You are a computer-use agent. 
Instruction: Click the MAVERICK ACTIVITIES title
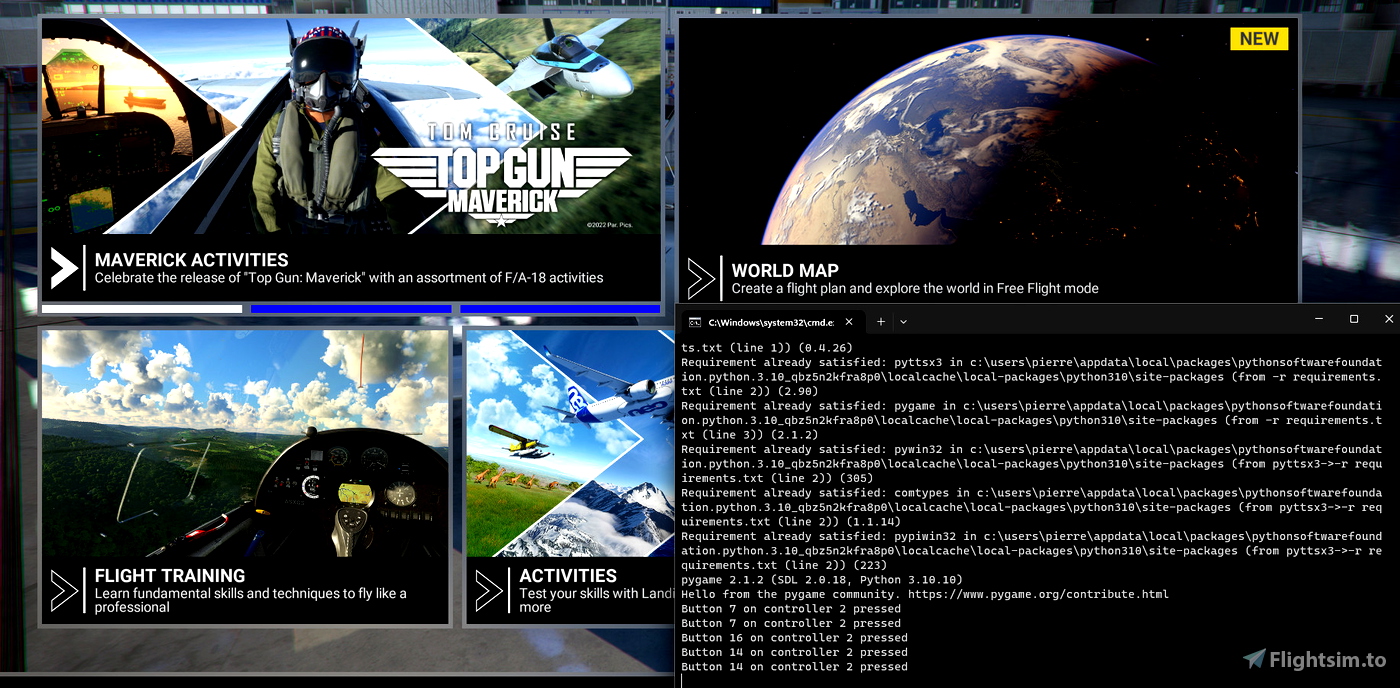point(192,260)
